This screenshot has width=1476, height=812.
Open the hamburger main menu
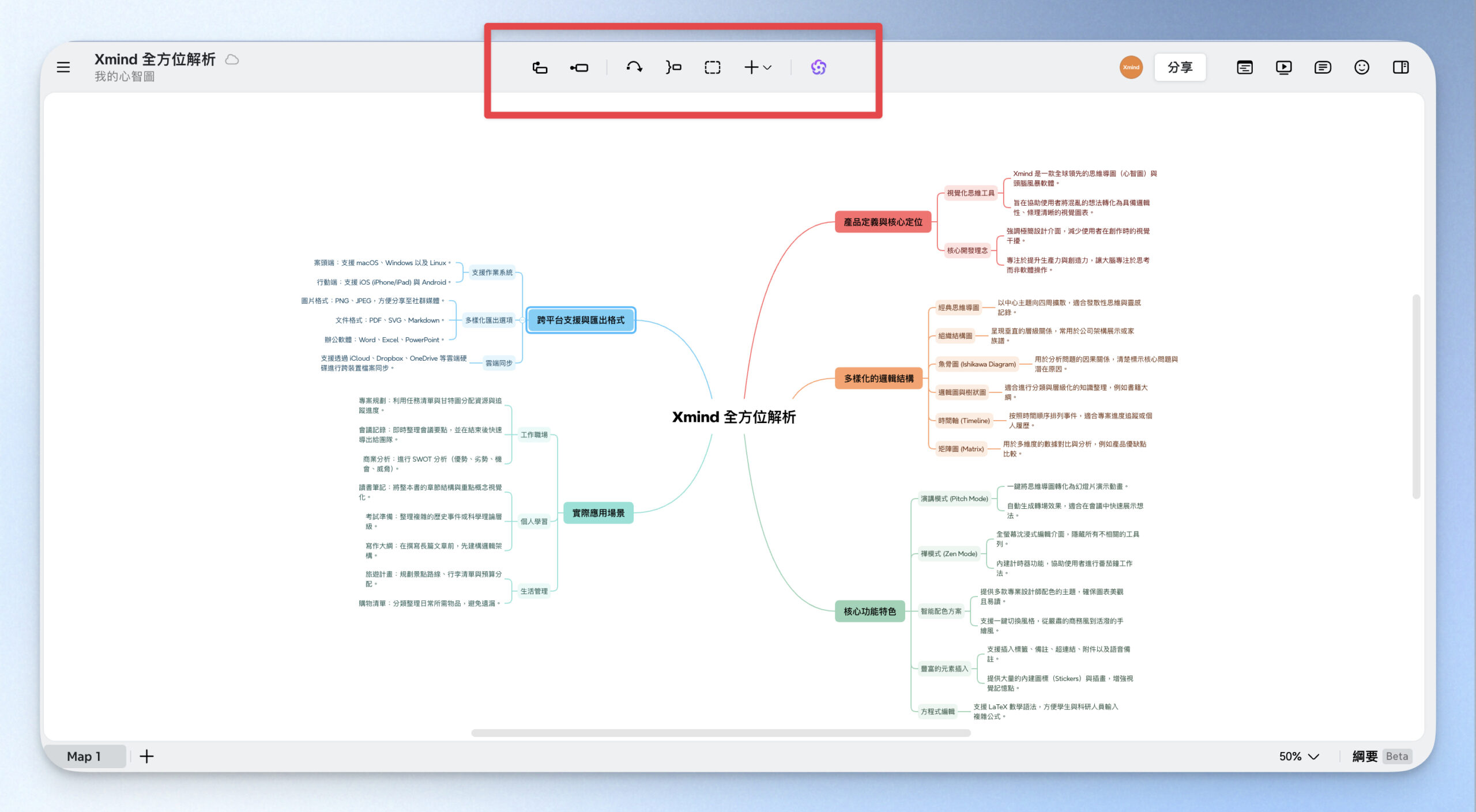click(x=63, y=67)
